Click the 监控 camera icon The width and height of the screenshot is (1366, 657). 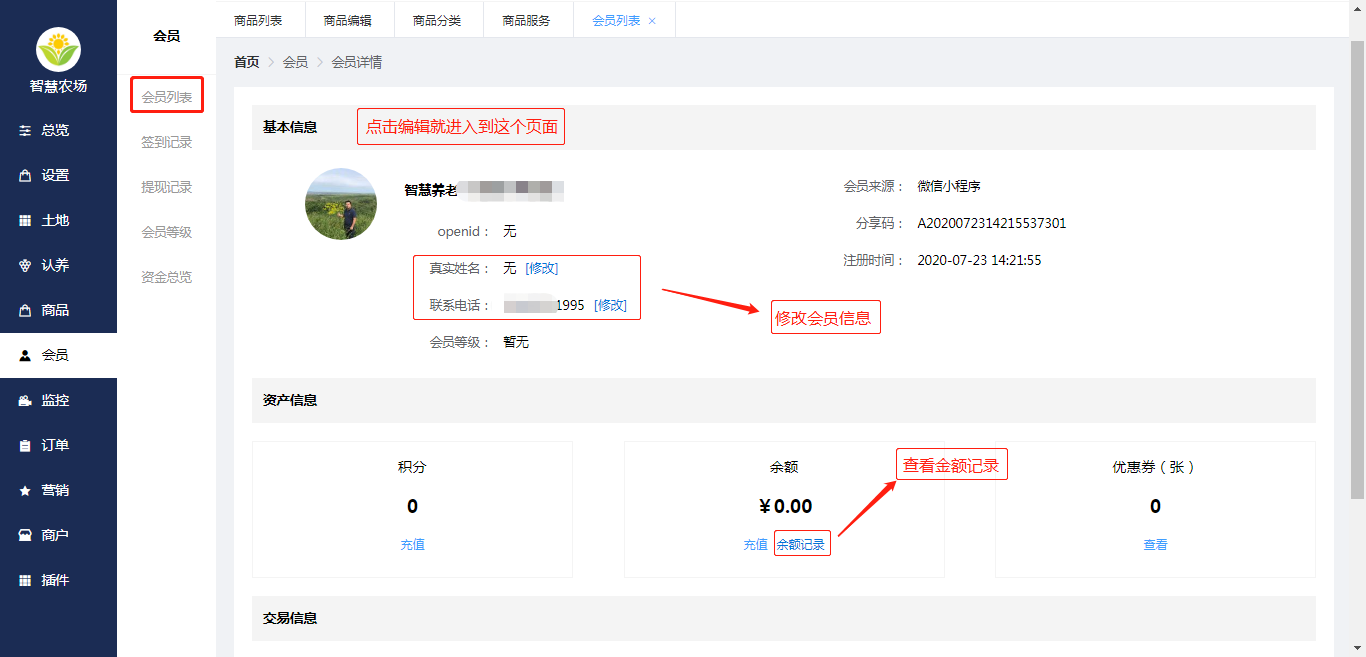(25, 400)
